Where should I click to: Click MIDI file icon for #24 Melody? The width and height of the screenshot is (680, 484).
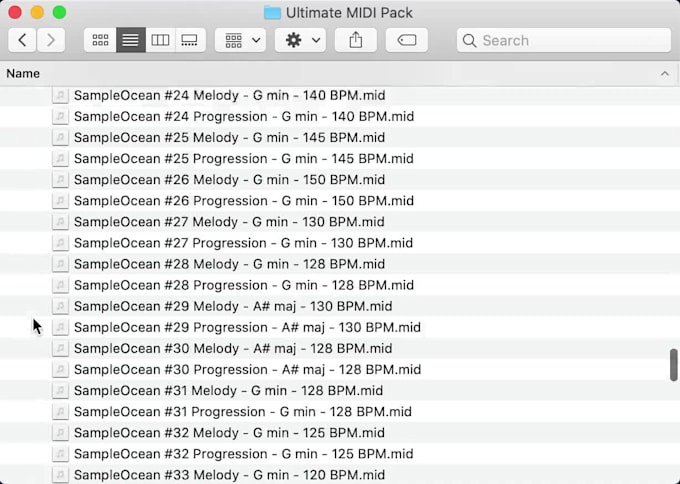click(x=60, y=95)
